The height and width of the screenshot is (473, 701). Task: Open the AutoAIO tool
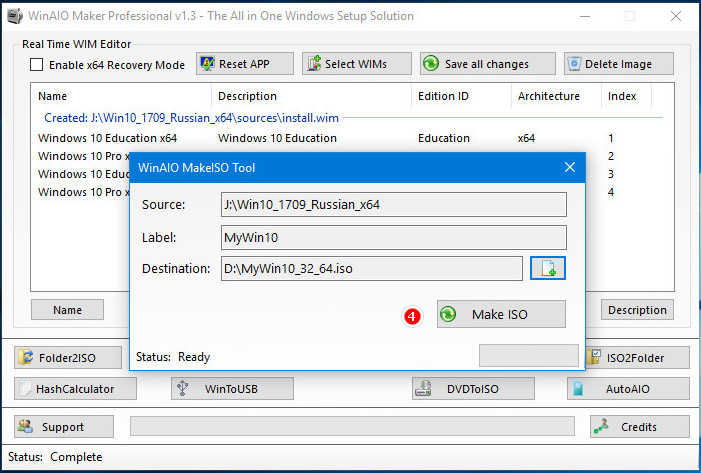pos(628,389)
